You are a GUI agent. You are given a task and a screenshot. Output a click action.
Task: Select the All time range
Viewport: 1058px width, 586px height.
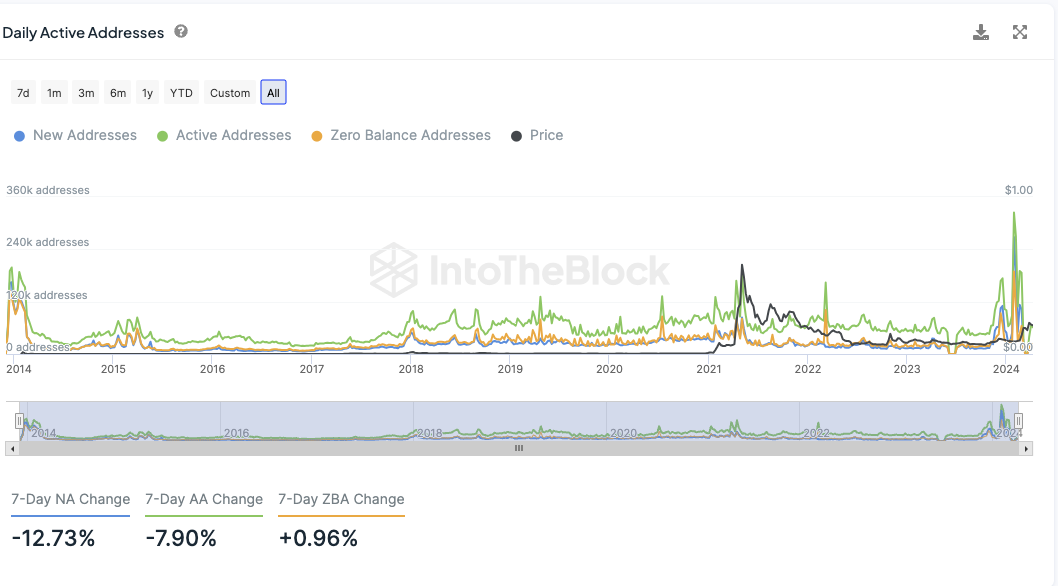(x=273, y=93)
